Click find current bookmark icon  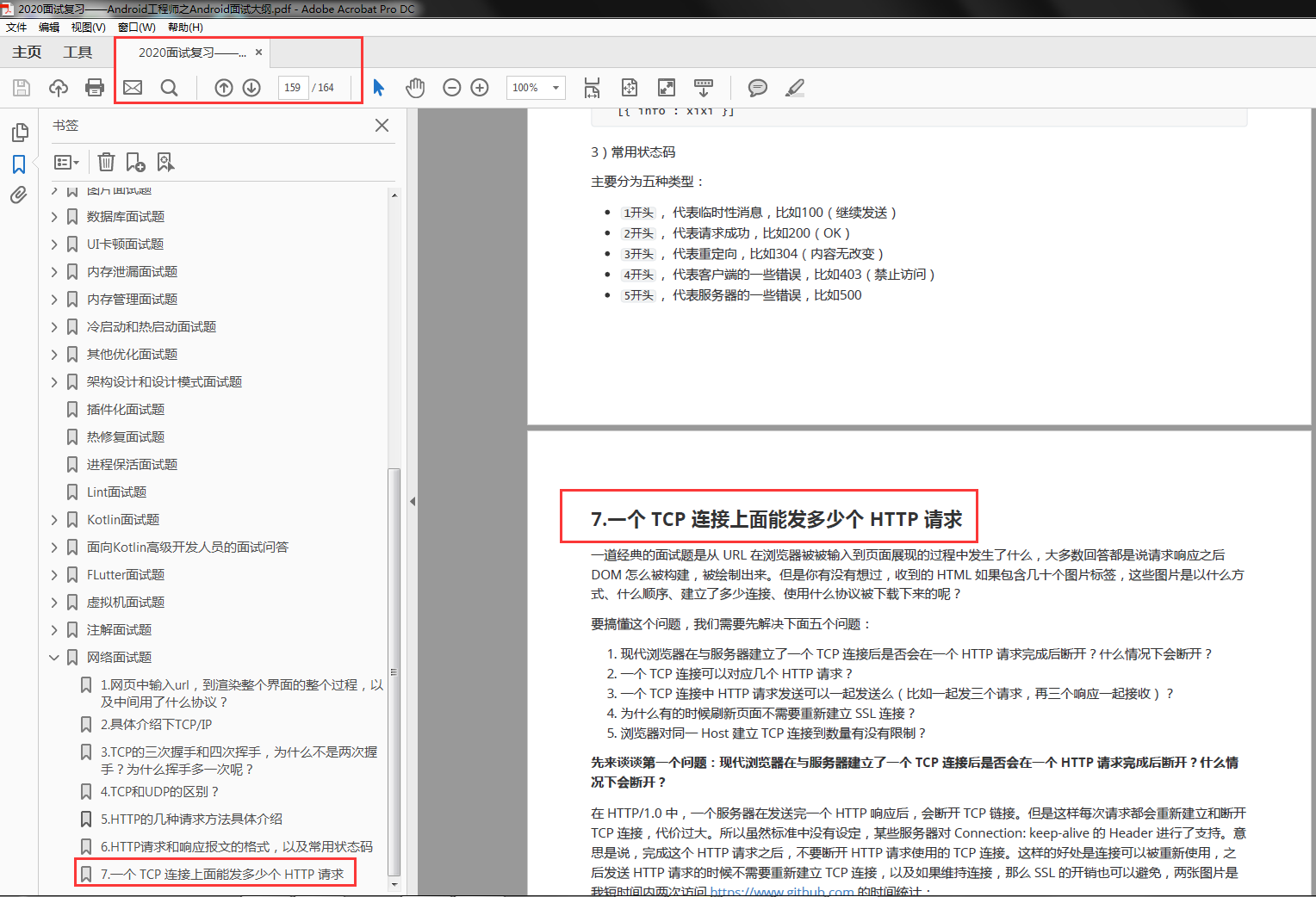[165, 162]
